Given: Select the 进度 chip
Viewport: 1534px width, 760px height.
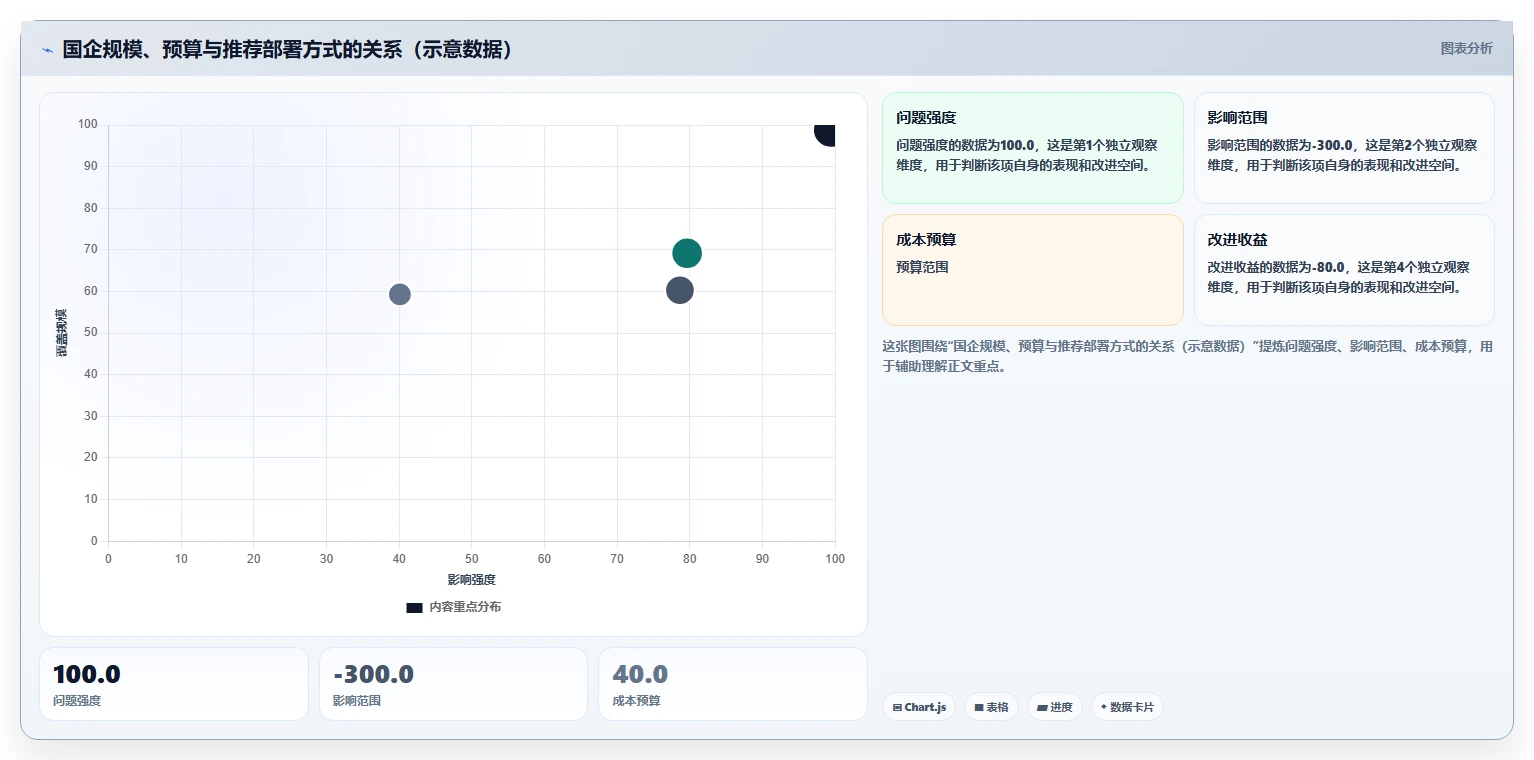Looking at the screenshot, I should click(x=1054, y=707).
